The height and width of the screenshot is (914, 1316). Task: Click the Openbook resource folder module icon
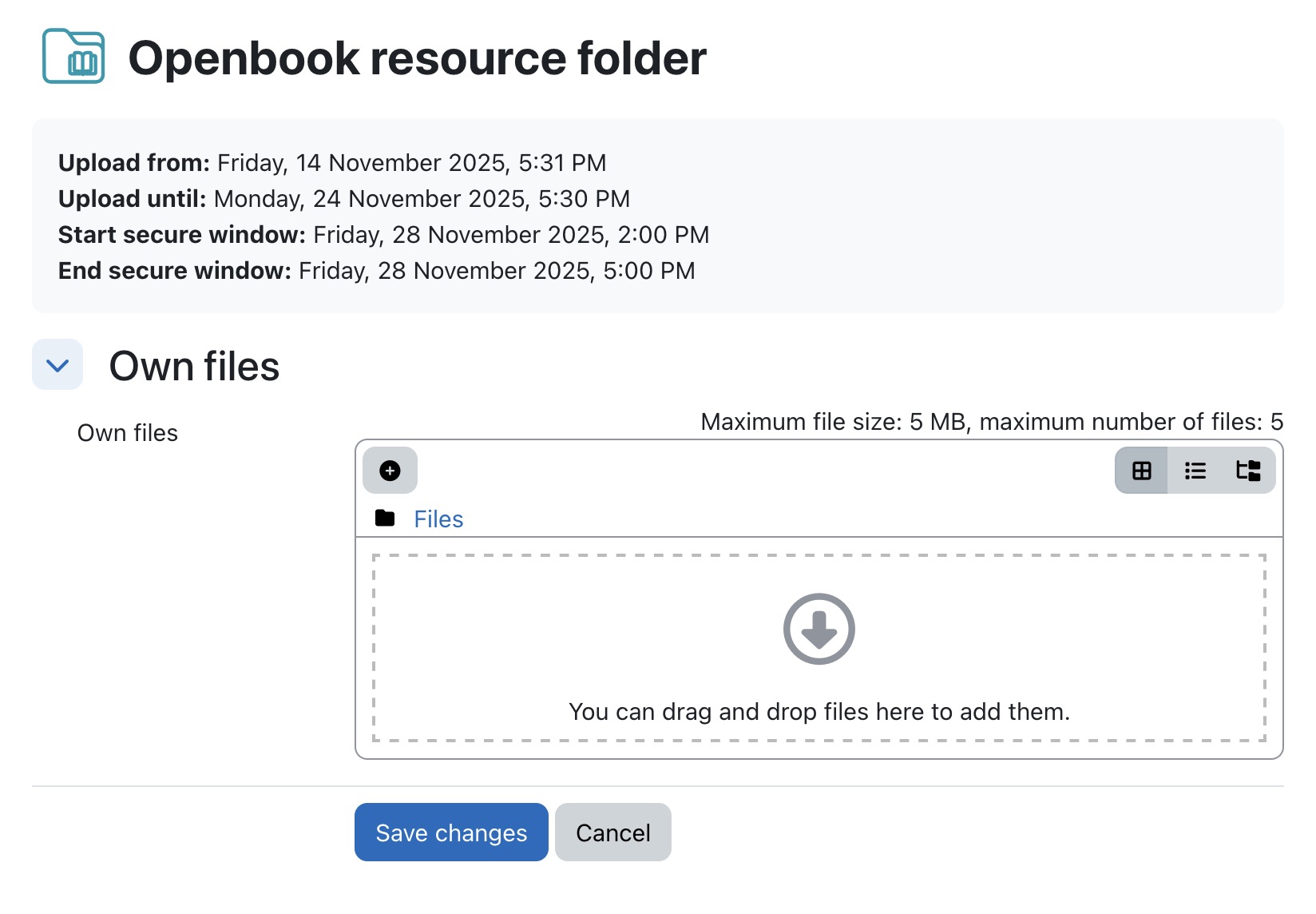point(73,57)
